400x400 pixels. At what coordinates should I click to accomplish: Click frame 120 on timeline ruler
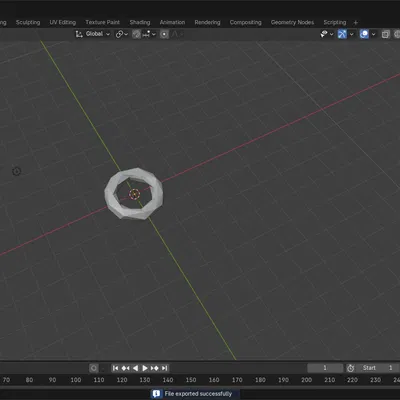pos(122,380)
